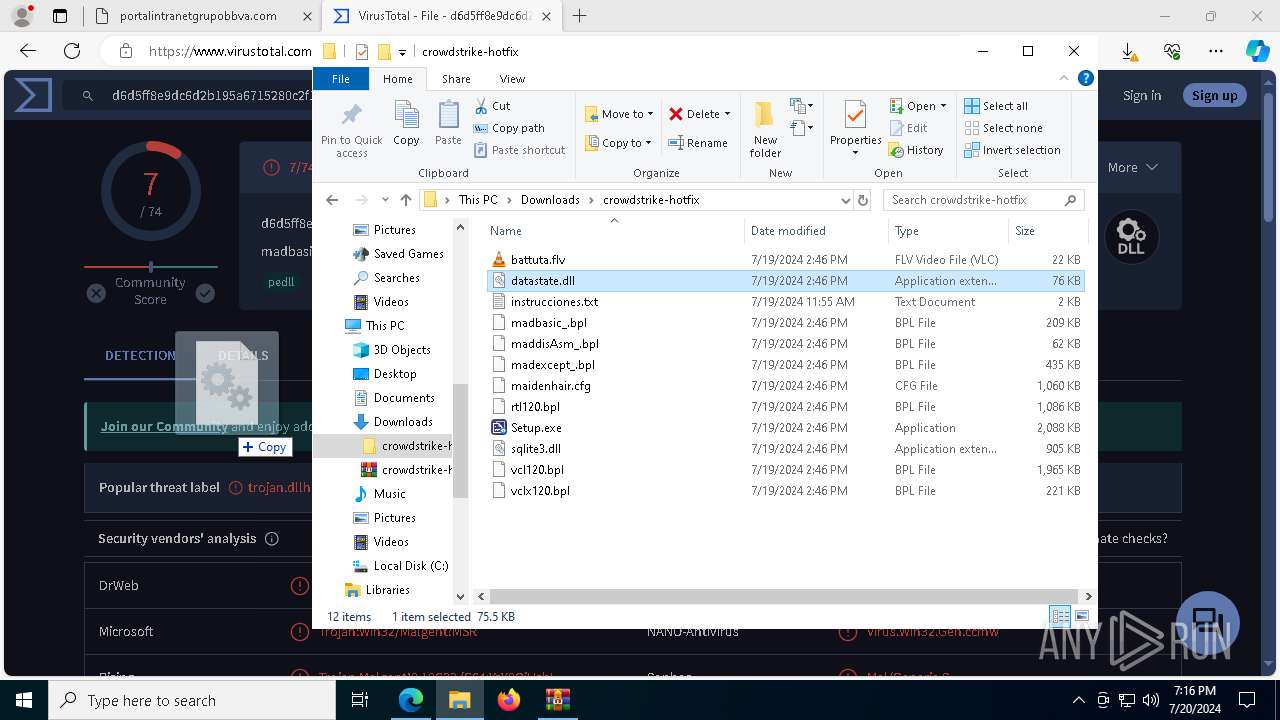Collapse the ribbon with chevron
The height and width of the screenshot is (720, 1280).
tap(1065, 78)
